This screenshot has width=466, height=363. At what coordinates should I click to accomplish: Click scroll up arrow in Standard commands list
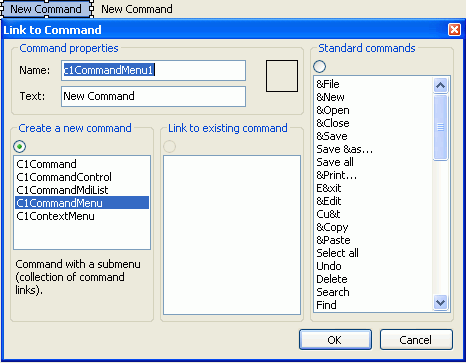coord(440,85)
